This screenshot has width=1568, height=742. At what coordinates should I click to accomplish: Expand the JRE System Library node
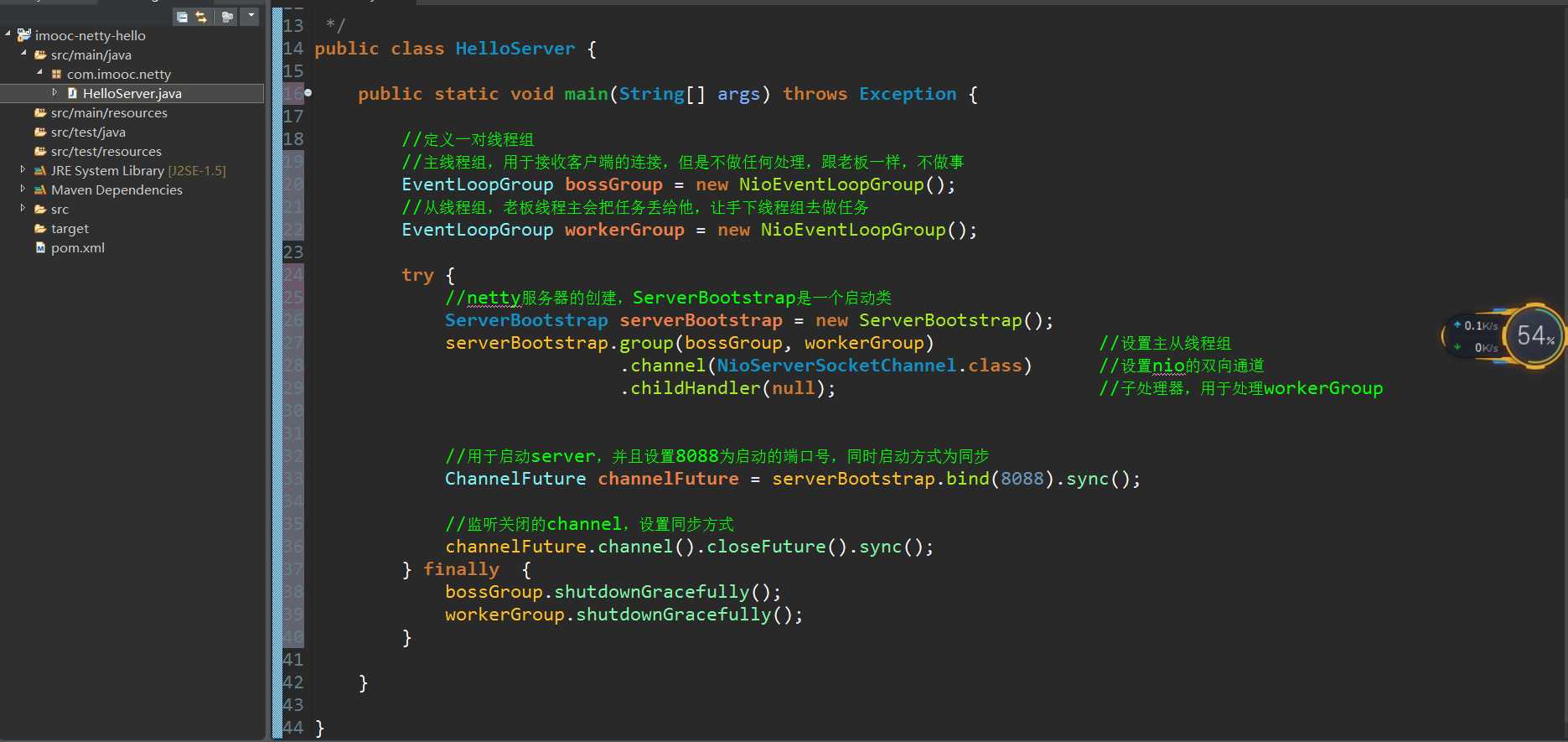click(23, 169)
